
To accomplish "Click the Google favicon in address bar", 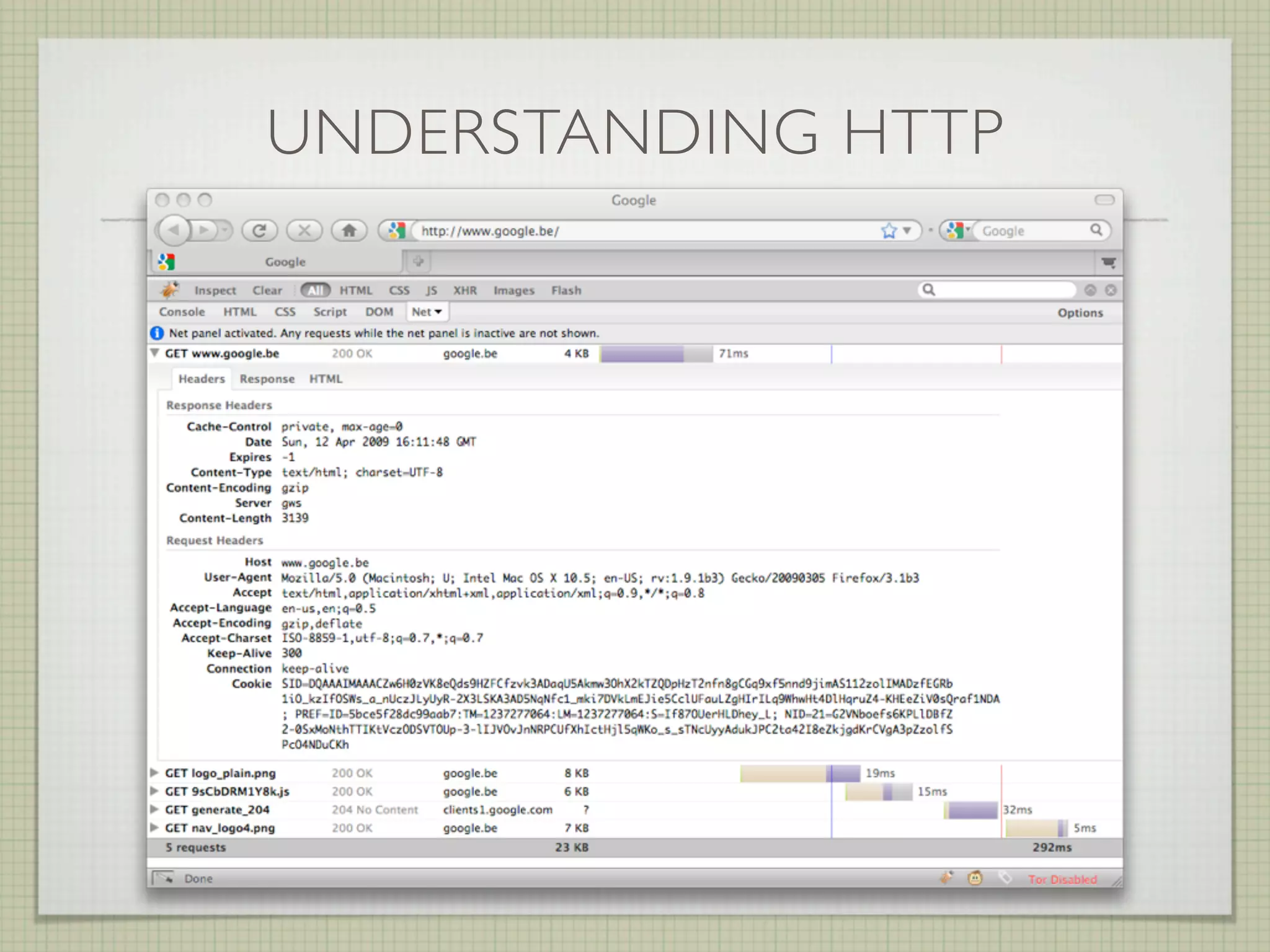I will pyautogui.click(x=396, y=231).
